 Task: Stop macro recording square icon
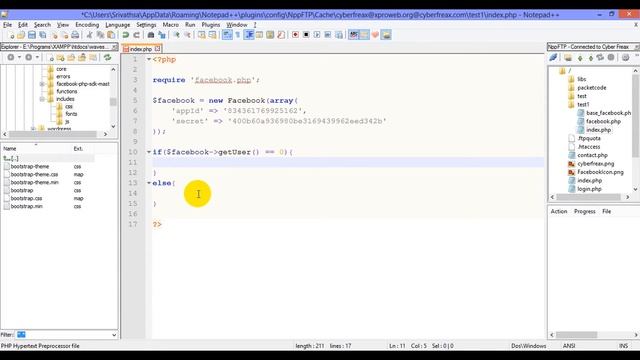pos(306,35)
